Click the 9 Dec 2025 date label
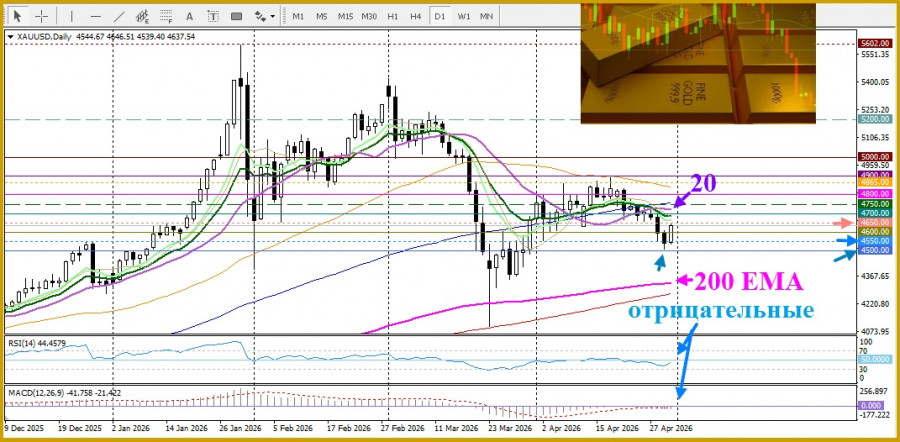900x442 pixels. click(x=24, y=428)
